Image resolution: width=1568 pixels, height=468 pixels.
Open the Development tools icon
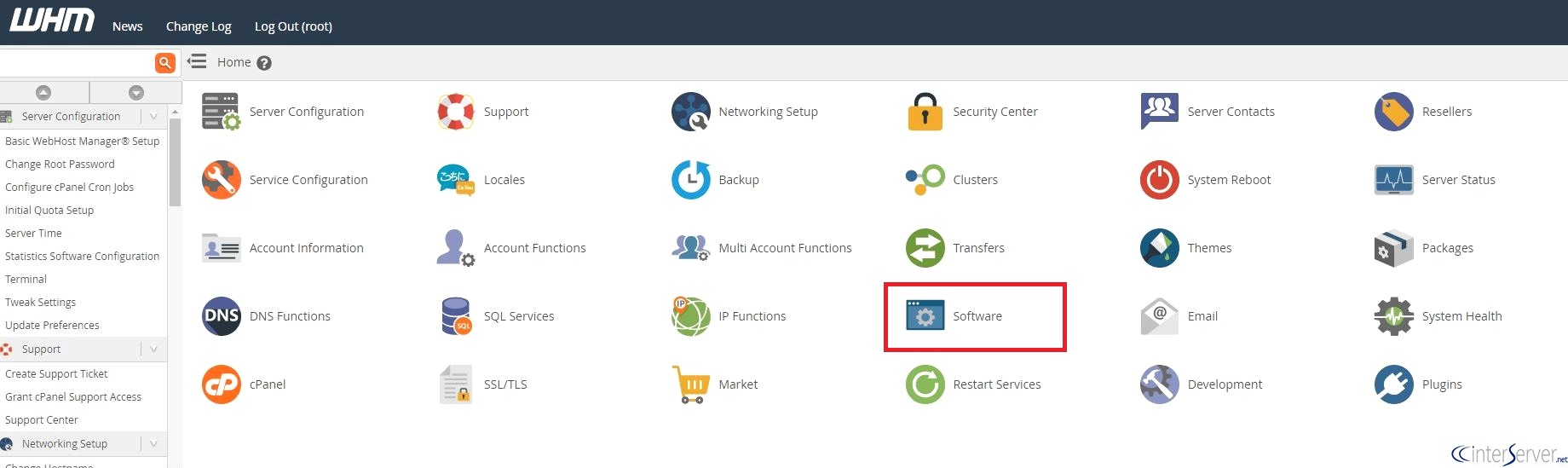[1159, 384]
